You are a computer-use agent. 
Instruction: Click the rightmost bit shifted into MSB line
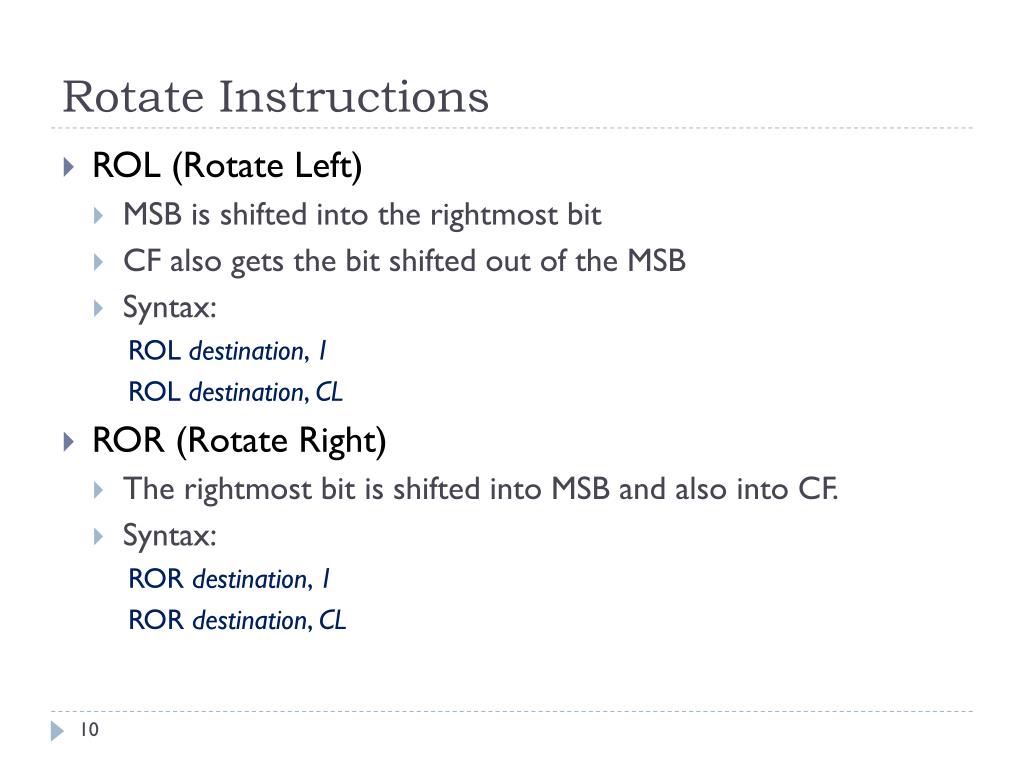[x=480, y=490]
